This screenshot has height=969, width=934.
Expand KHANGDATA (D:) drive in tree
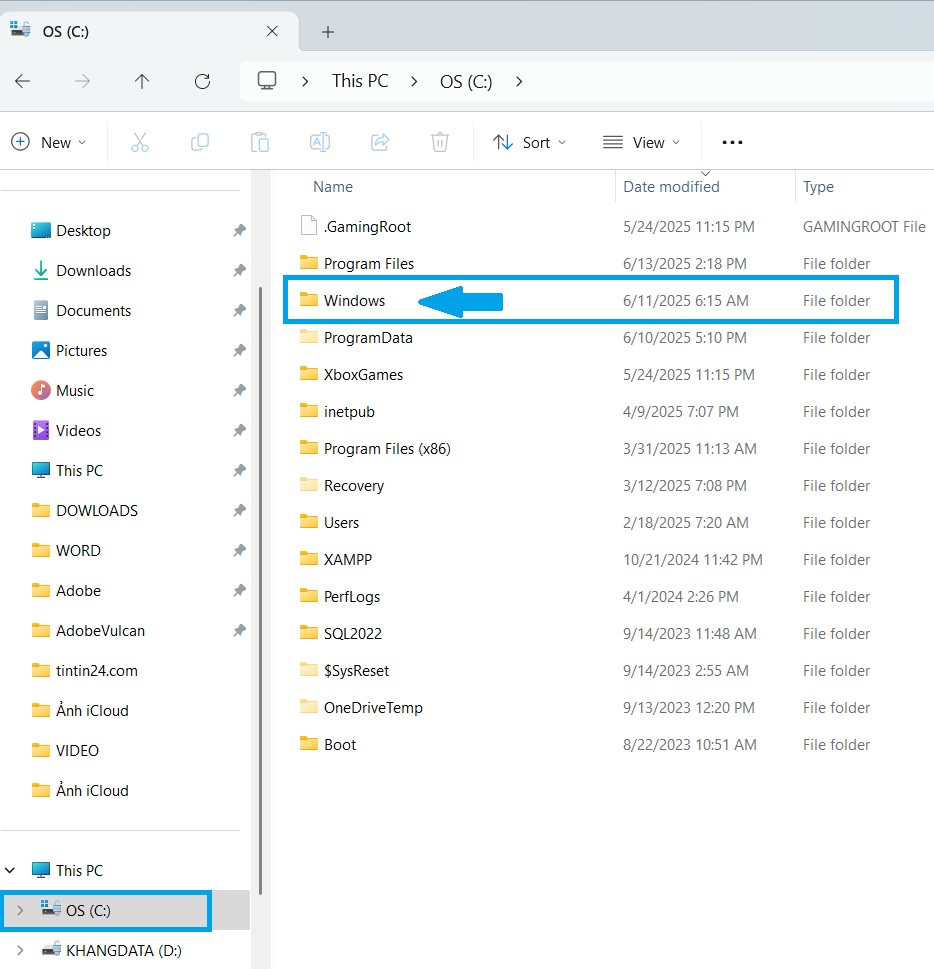20,950
